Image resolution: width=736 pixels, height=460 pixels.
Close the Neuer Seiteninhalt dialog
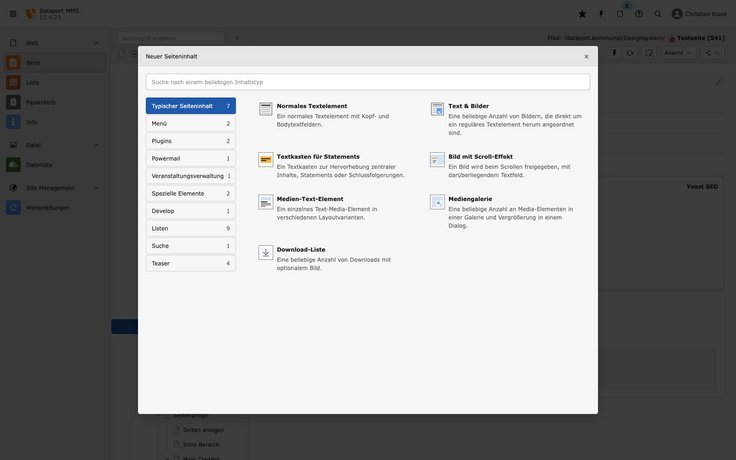coord(586,57)
